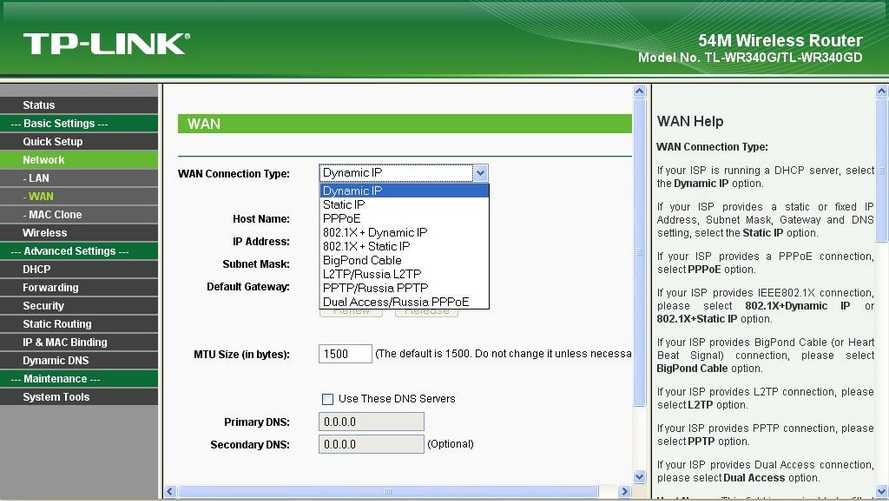Open the MAC Clone settings page

coord(55,215)
